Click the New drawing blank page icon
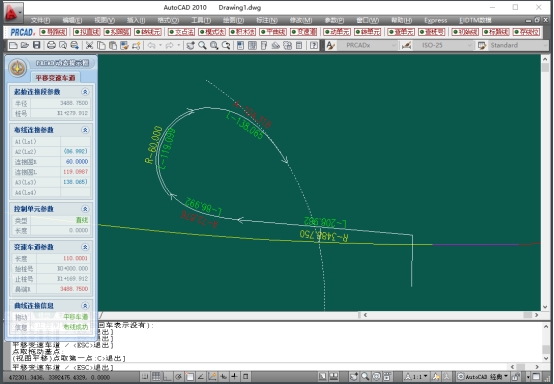This screenshot has width=554, height=384. [13, 45]
